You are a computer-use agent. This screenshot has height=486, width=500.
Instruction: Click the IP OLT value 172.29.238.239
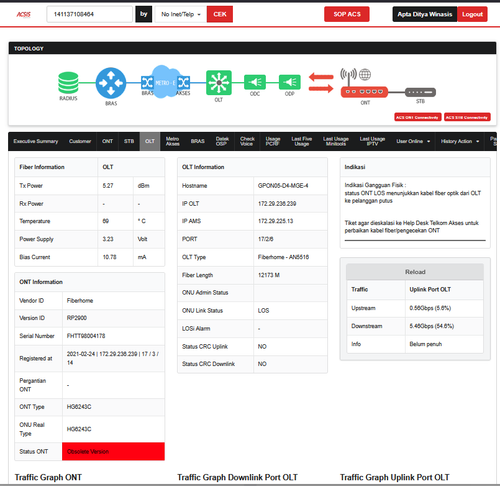pos(277,204)
